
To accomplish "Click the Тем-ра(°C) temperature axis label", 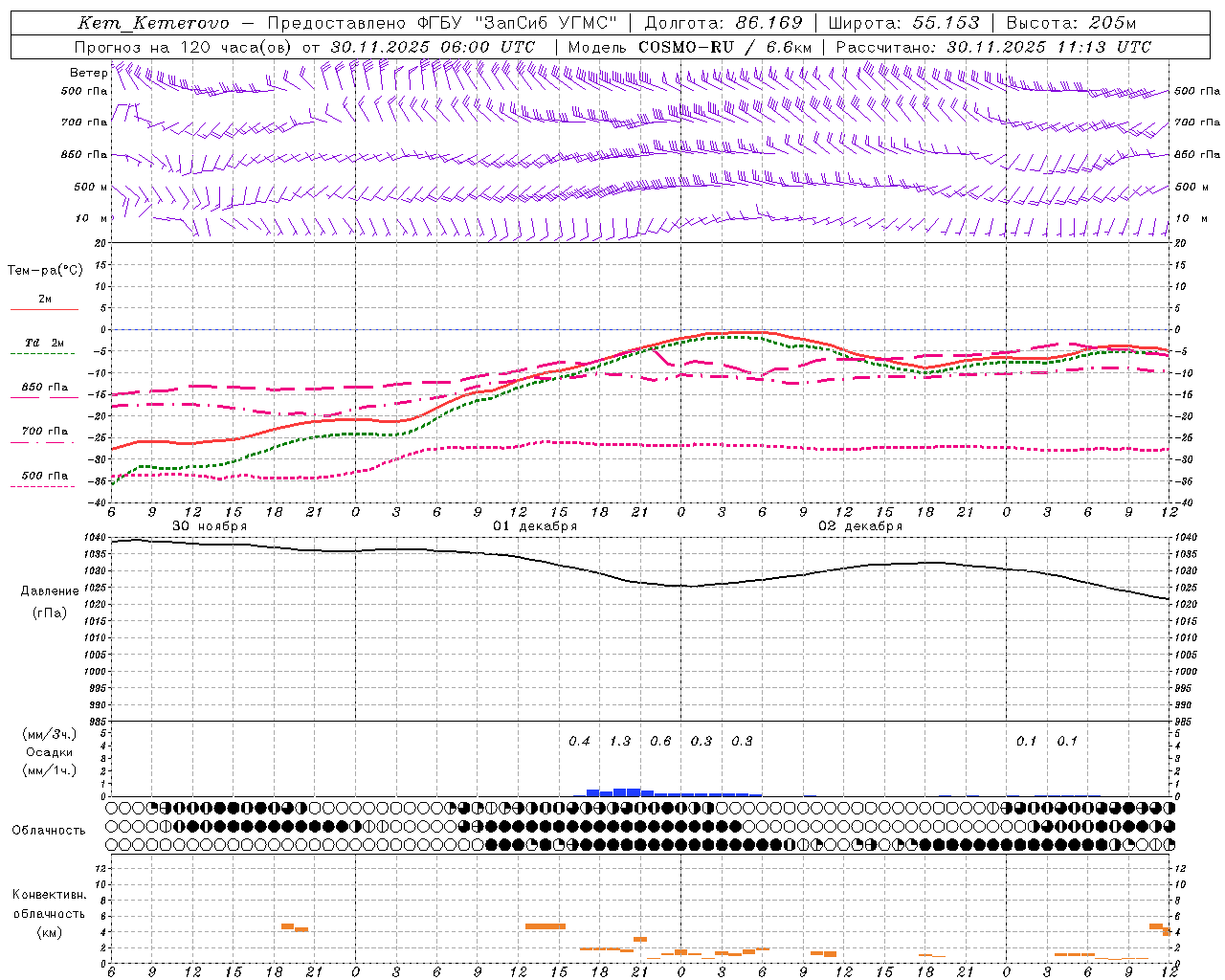I will click(x=45, y=270).
